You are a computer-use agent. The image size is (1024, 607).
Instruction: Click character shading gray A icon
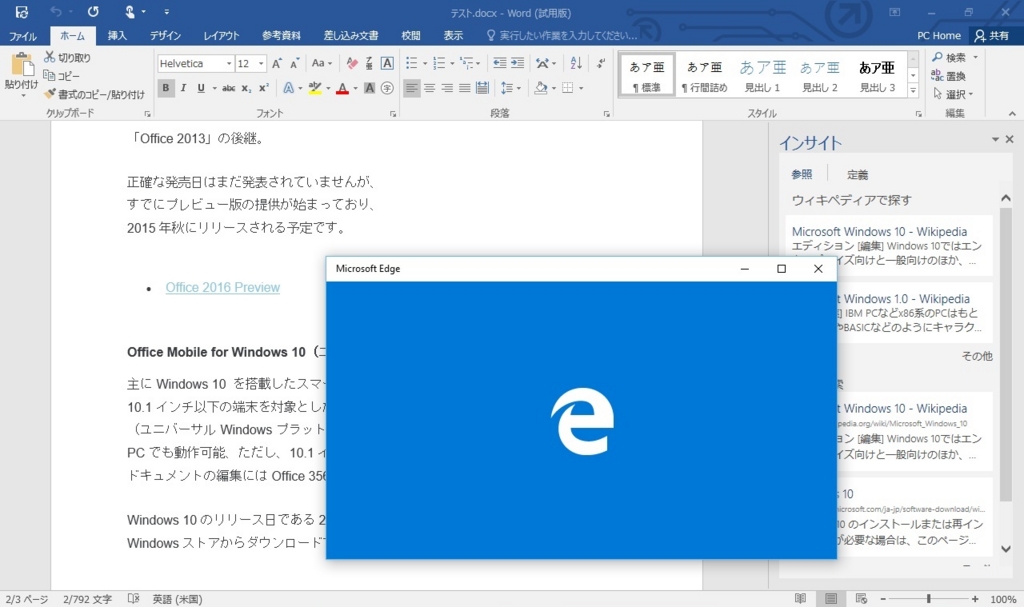370,88
